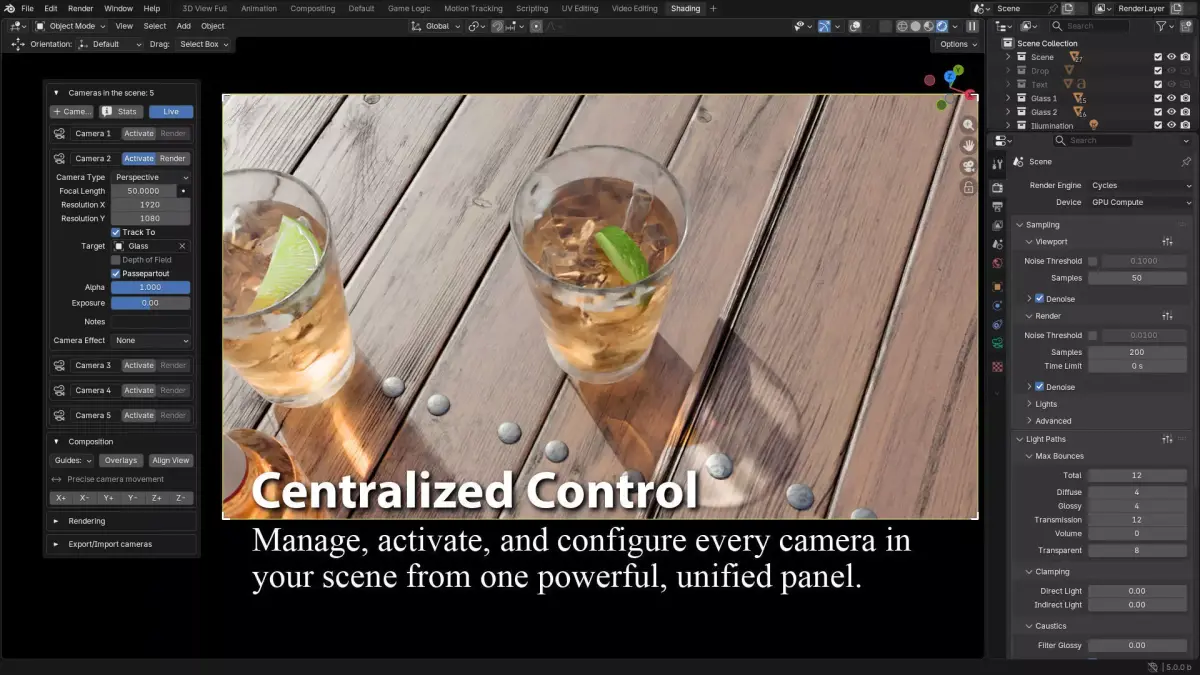
Task: Open the Render menu
Action: 80,8
